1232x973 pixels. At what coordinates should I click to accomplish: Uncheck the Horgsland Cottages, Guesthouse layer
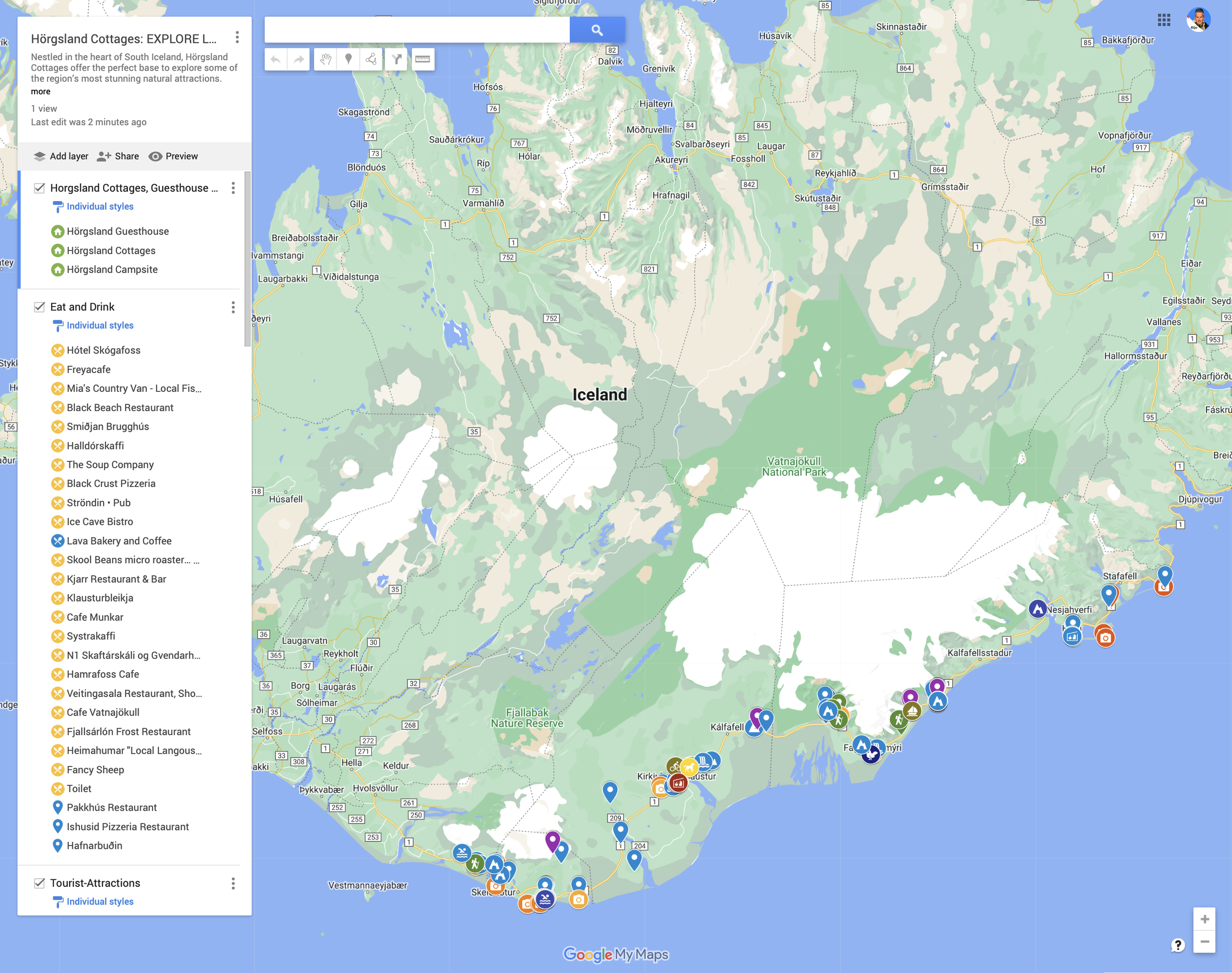pos(39,187)
